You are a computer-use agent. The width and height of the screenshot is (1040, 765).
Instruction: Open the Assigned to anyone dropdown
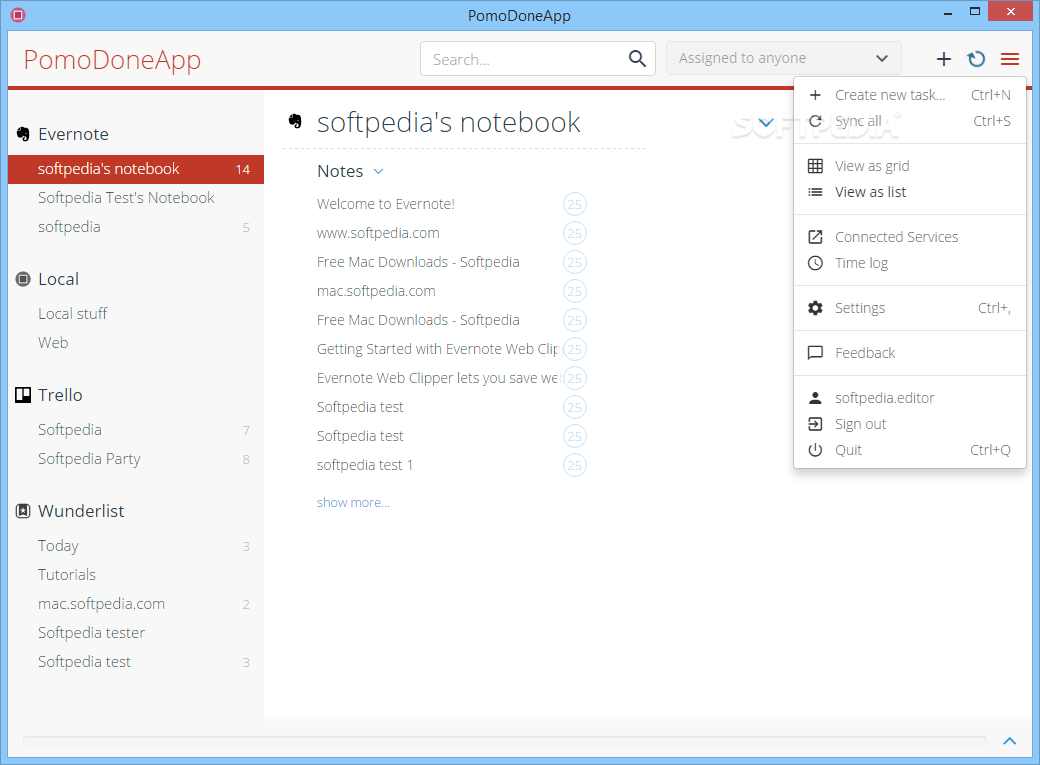[783, 58]
